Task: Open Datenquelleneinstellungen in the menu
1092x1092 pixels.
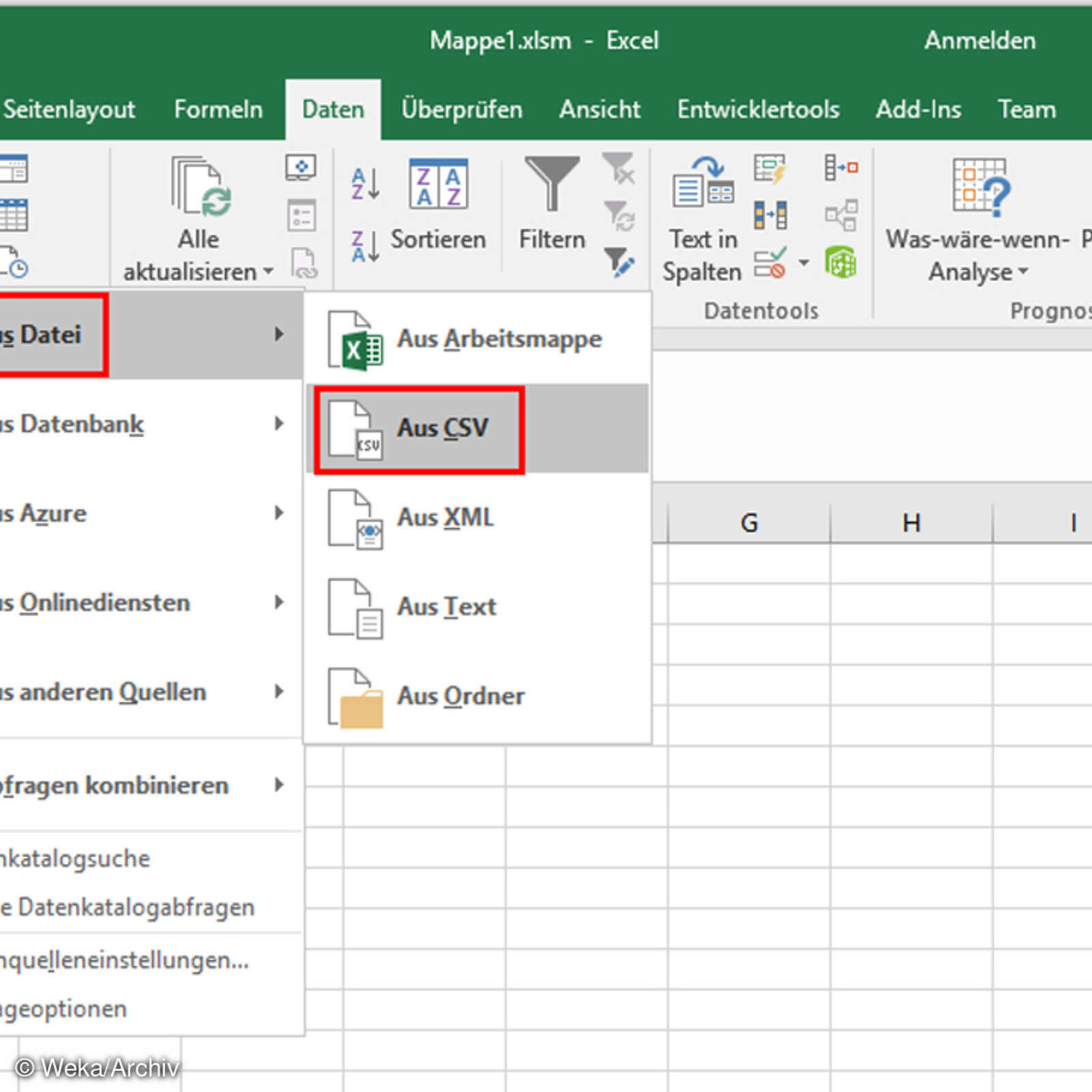Action: (123, 960)
